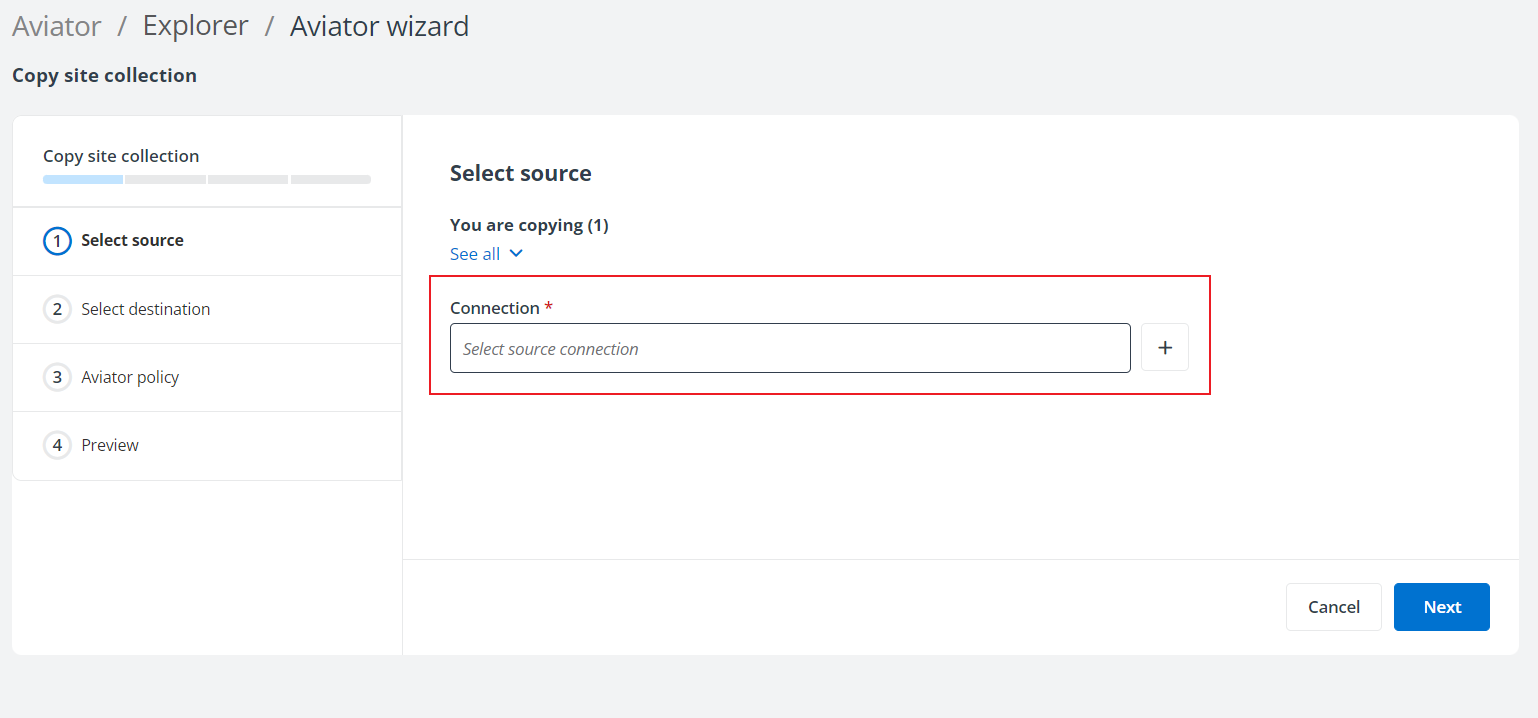Click the first wizard progress bar segment
This screenshot has width=1538, height=718.
(83, 180)
